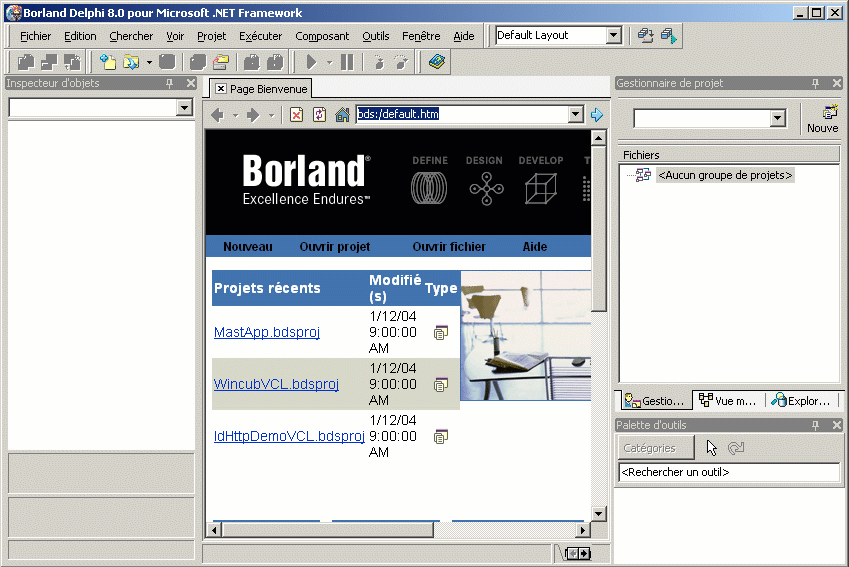Go back with the browser Back arrow

[218, 115]
